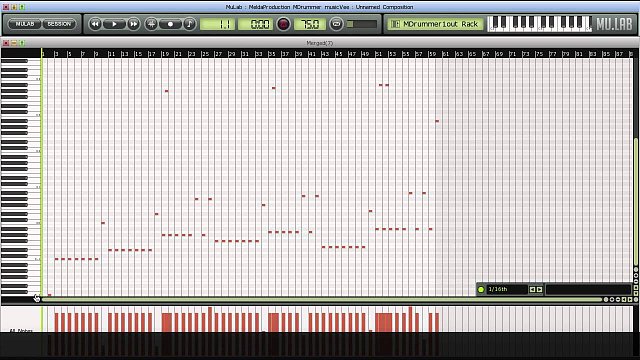This screenshot has width=640, height=360.
Task: Click the horizontal zoom-out minus circle
Action: pyautogui.click(x=618, y=300)
